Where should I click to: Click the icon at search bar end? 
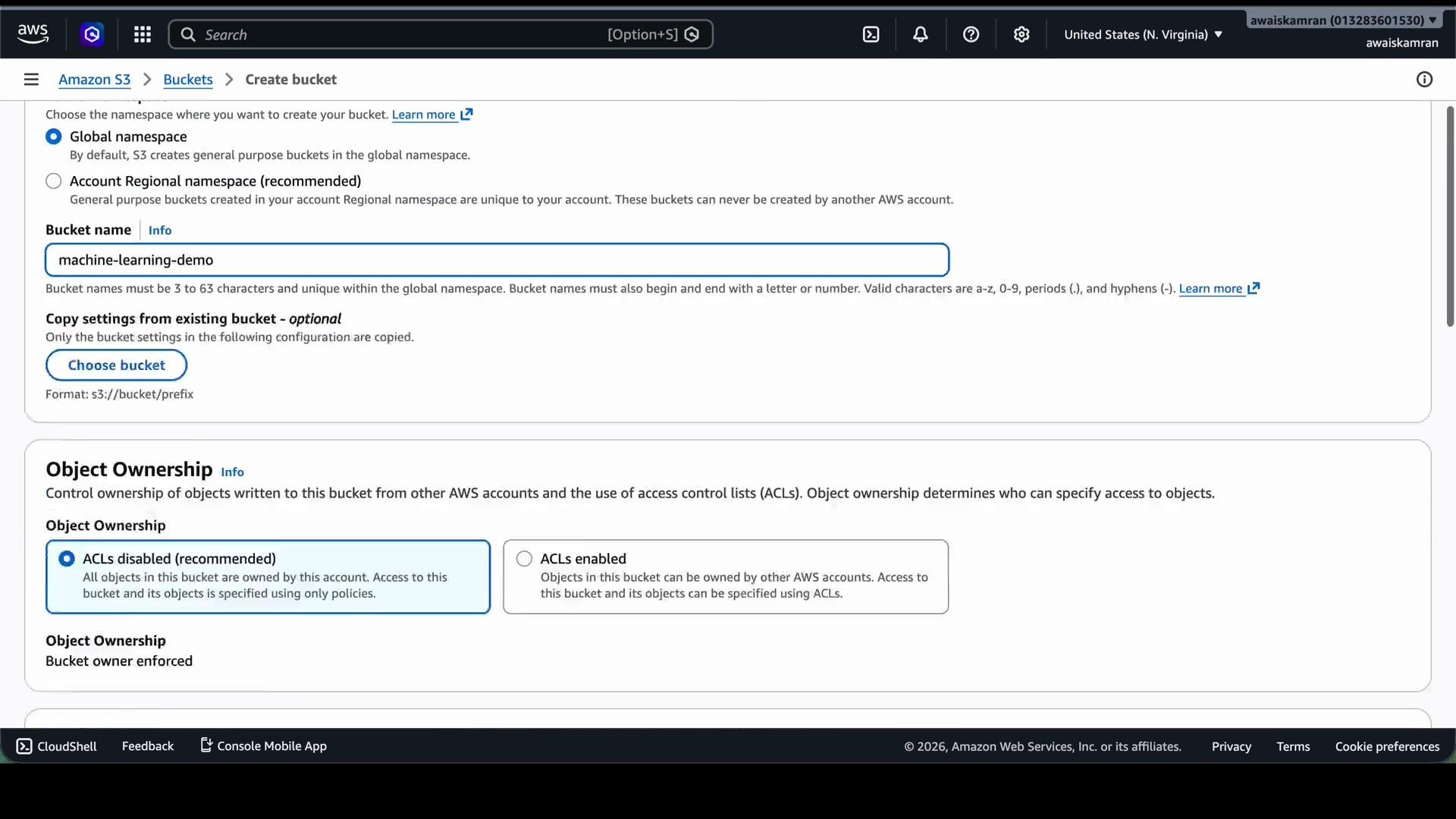[692, 34]
